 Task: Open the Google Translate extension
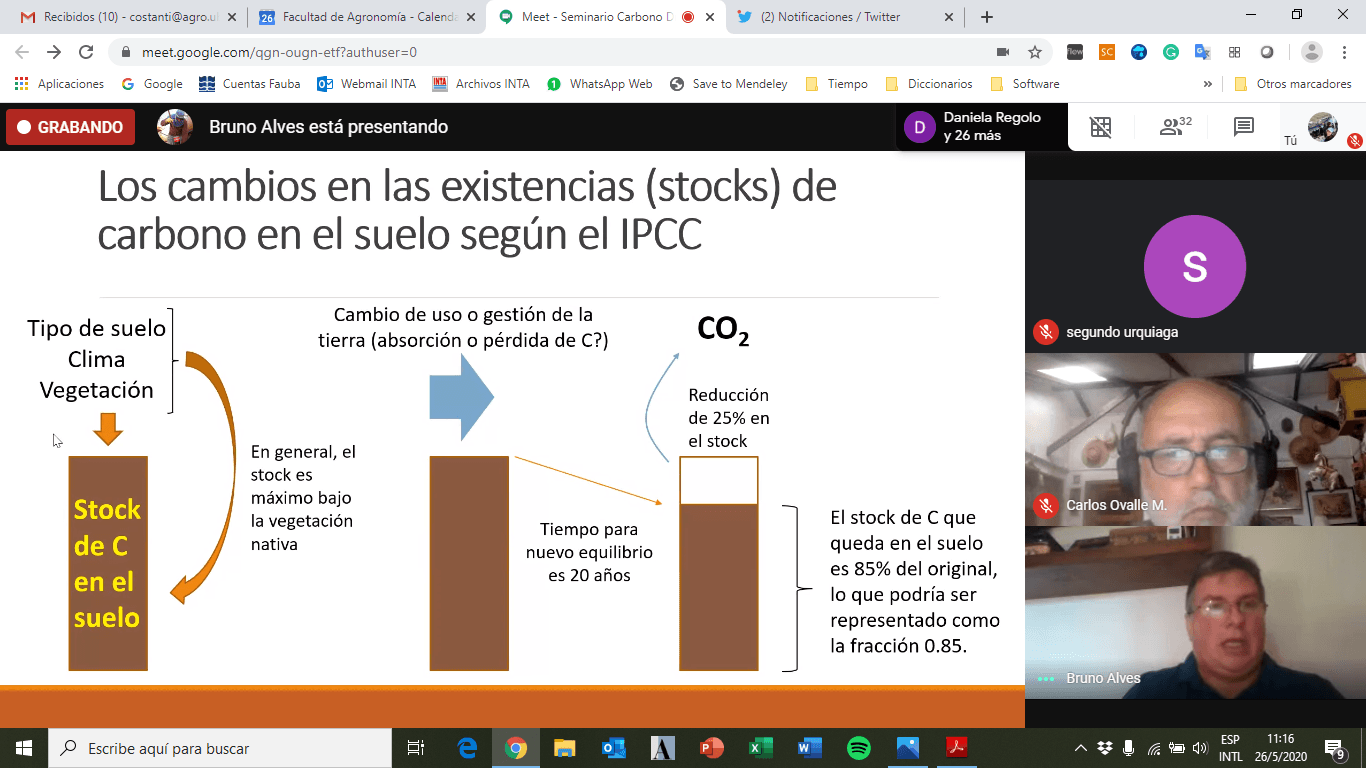click(x=1202, y=52)
